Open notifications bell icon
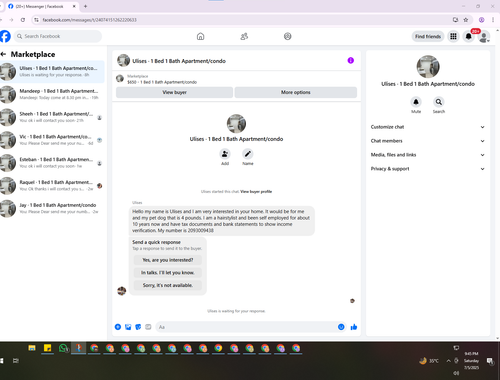This screenshot has height=380, width=500. pyautogui.click(x=468, y=36)
